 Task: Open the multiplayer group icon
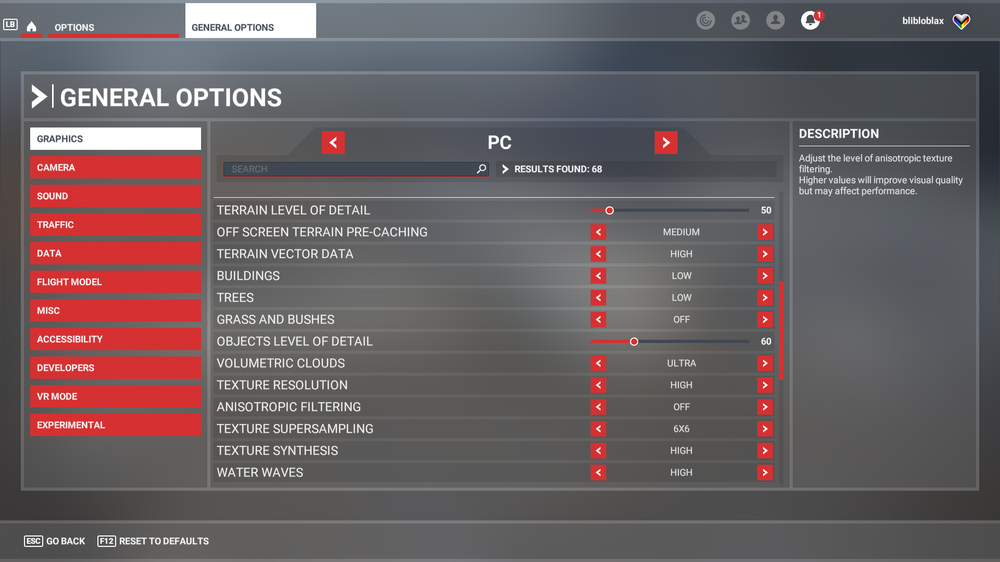tap(740, 20)
